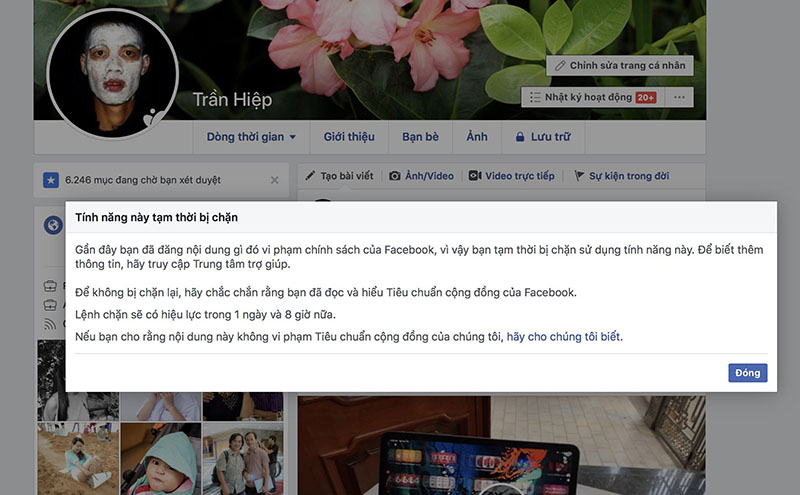Go to the Ảnh tab
Screen dimensions: 800x495
click(477, 137)
